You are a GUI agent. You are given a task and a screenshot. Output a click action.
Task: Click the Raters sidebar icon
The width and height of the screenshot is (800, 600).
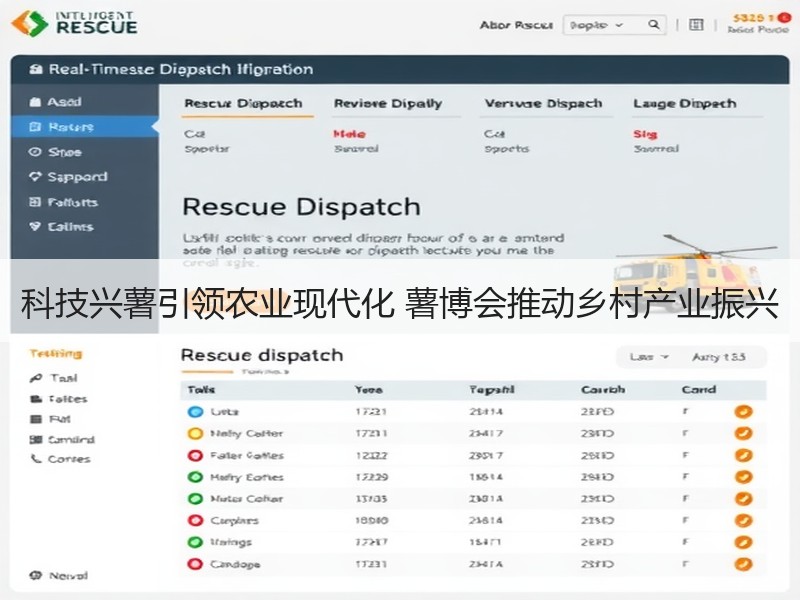point(35,127)
